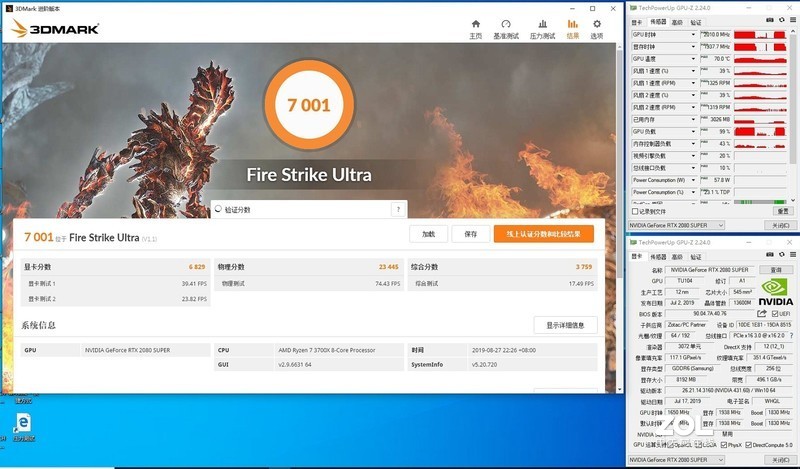Toggle the 验证分数 radio circle

tap(218, 209)
